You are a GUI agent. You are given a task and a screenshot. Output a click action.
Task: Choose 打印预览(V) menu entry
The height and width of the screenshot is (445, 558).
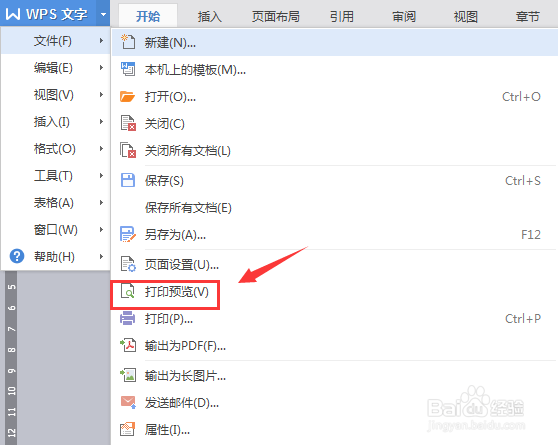pyautogui.click(x=335, y=292)
